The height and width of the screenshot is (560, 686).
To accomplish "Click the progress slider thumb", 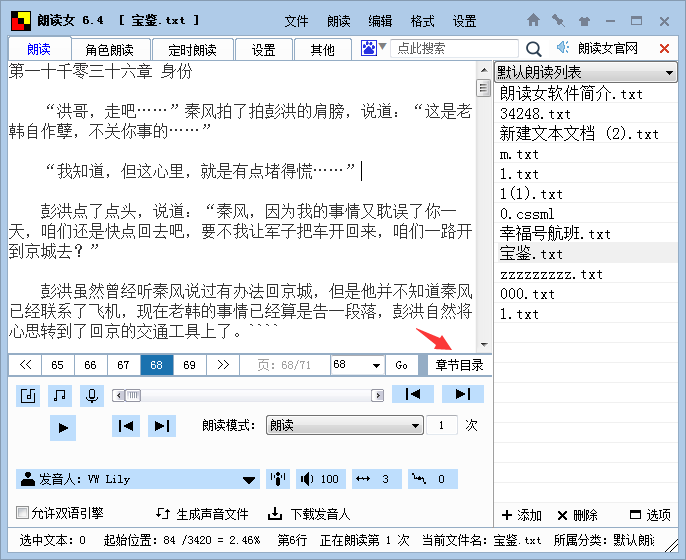I will (x=133, y=396).
